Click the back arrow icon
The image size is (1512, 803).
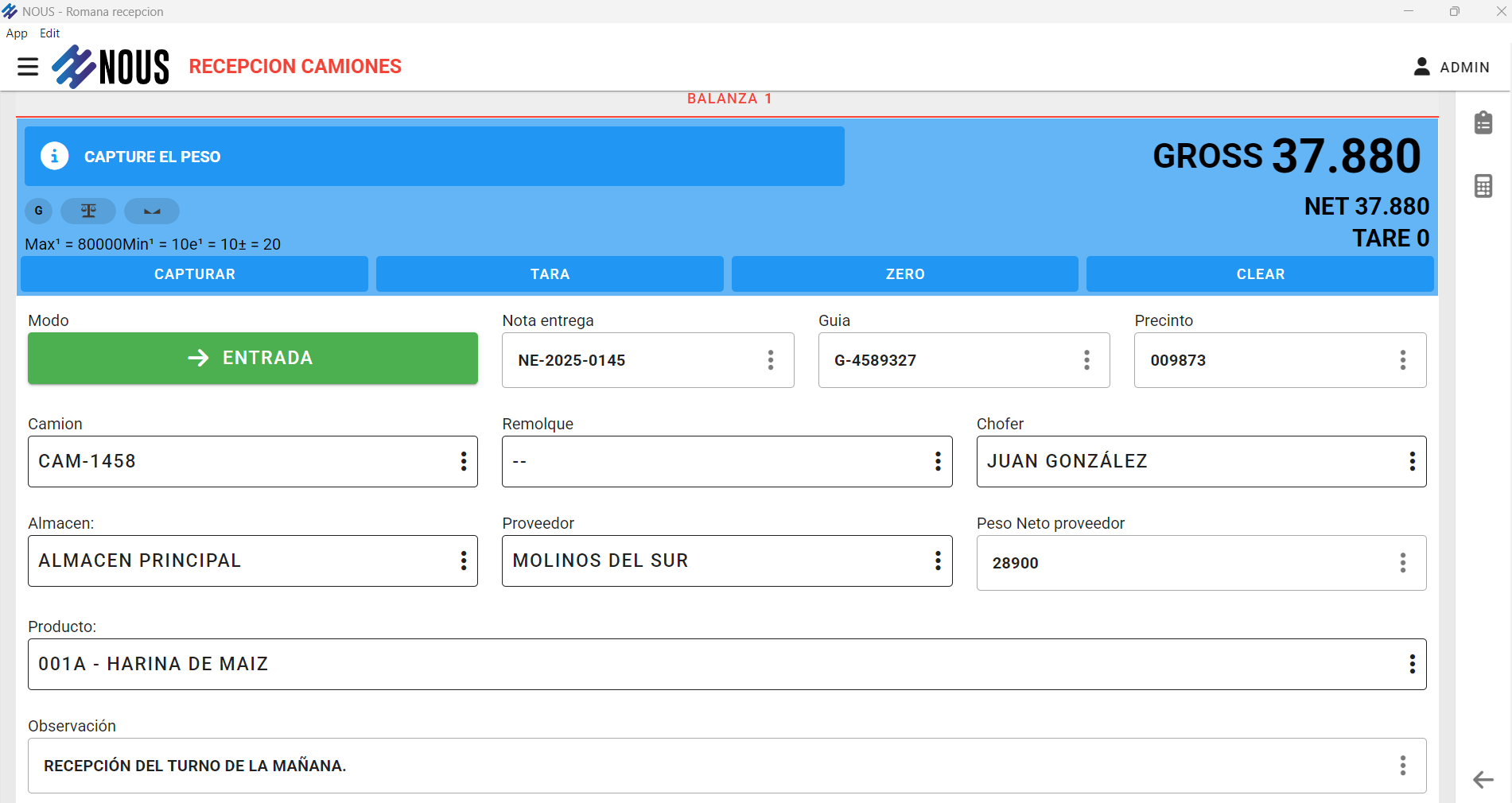tap(1483, 779)
